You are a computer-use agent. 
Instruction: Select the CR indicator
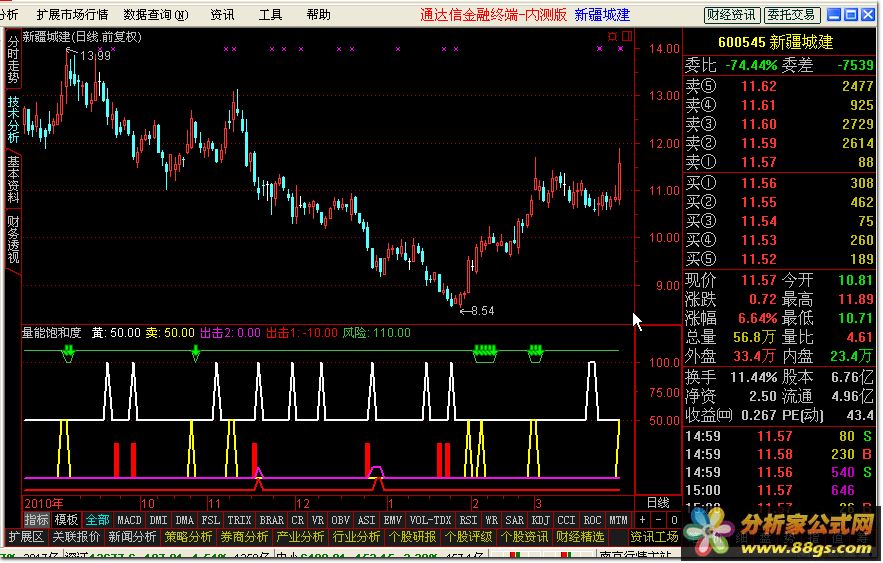(x=297, y=520)
